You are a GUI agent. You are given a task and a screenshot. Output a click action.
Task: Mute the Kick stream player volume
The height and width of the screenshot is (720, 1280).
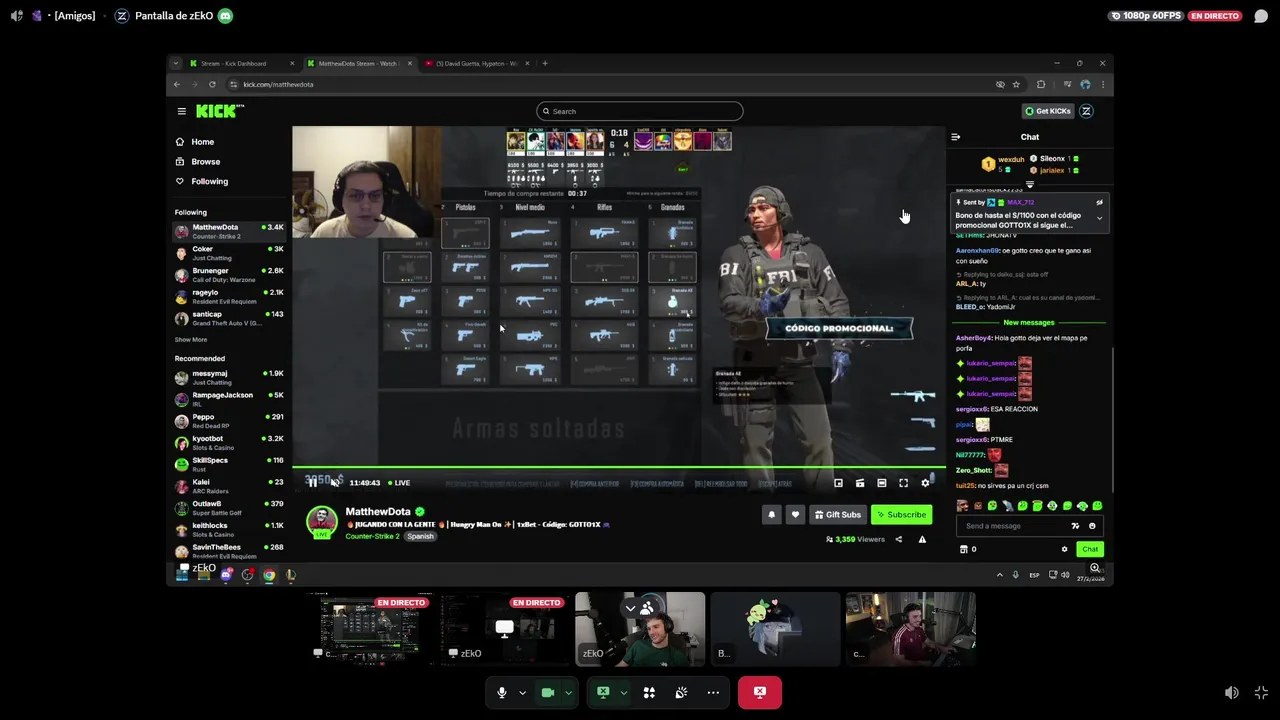coord(336,483)
